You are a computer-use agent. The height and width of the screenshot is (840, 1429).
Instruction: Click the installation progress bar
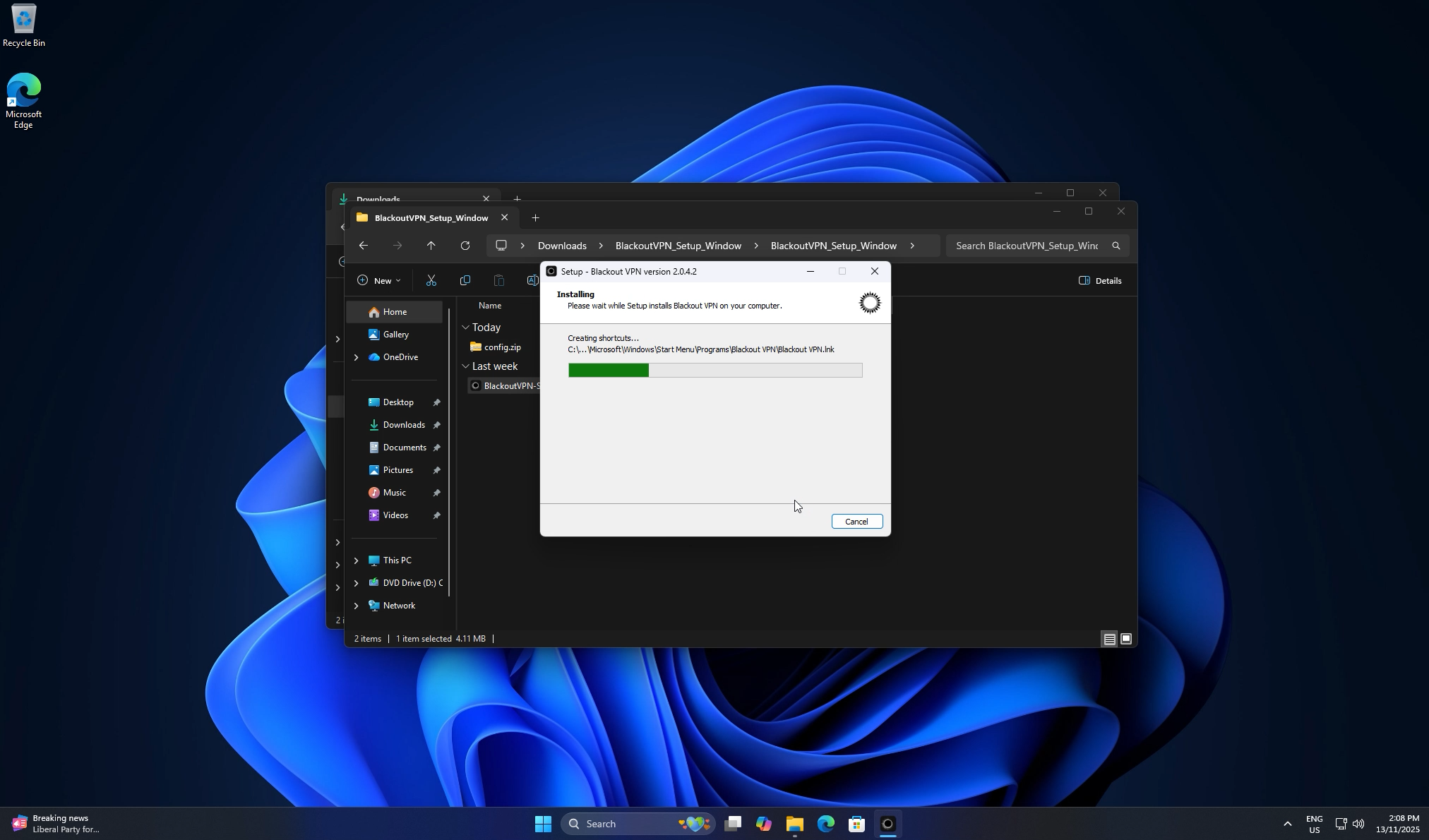714,370
